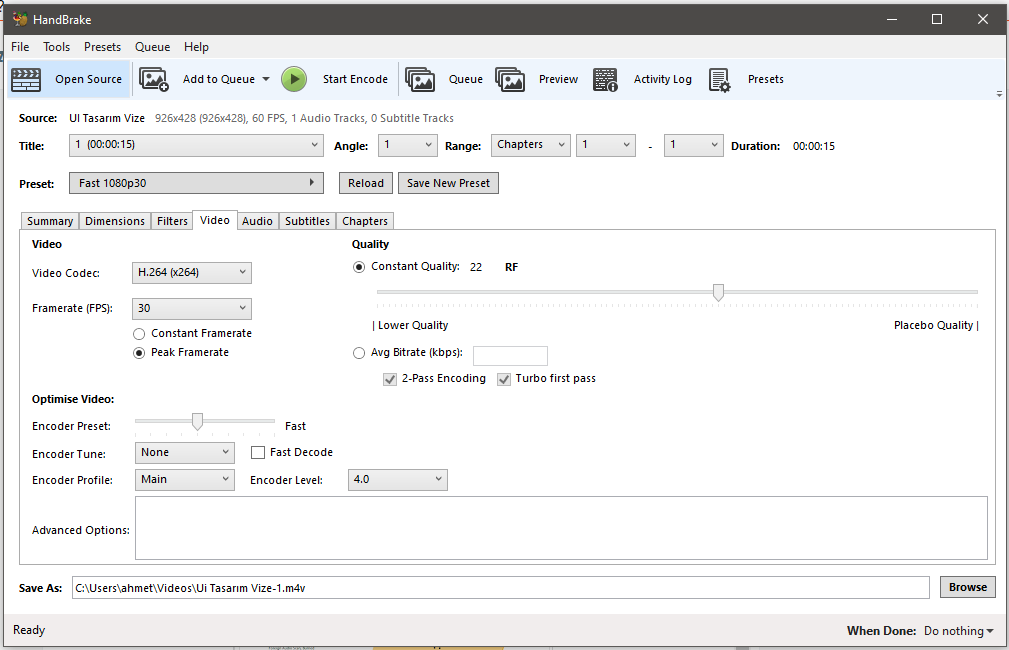Open the Presets menu in the menu bar
This screenshot has width=1009, height=650.
point(102,47)
